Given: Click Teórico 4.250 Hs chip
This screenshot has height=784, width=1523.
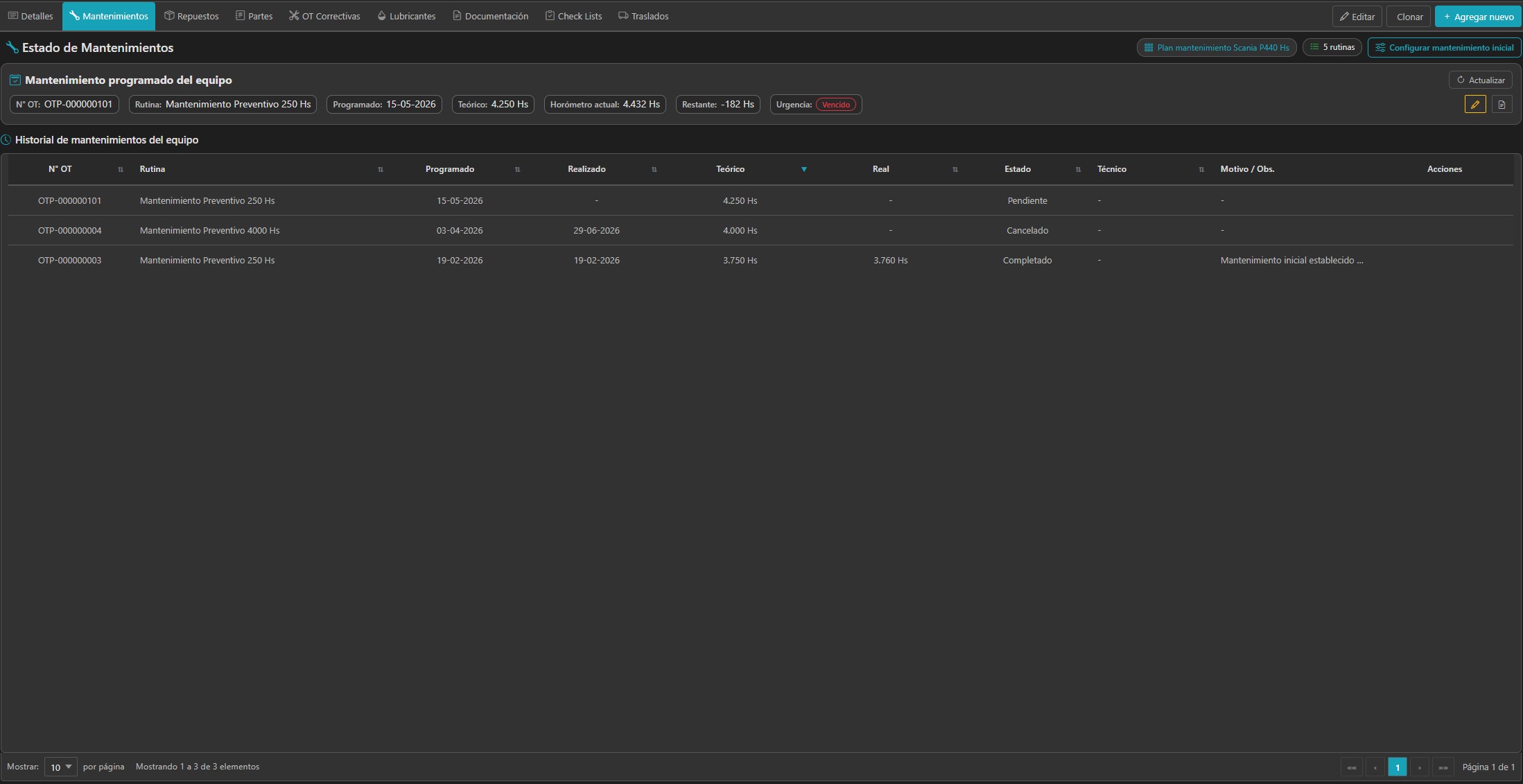Looking at the screenshot, I should 493,105.
